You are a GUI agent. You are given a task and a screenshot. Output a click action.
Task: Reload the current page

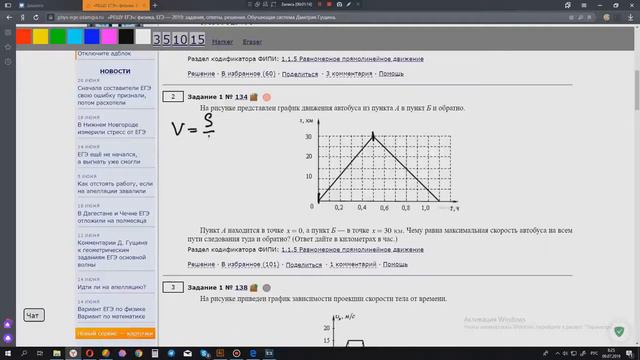36,18
